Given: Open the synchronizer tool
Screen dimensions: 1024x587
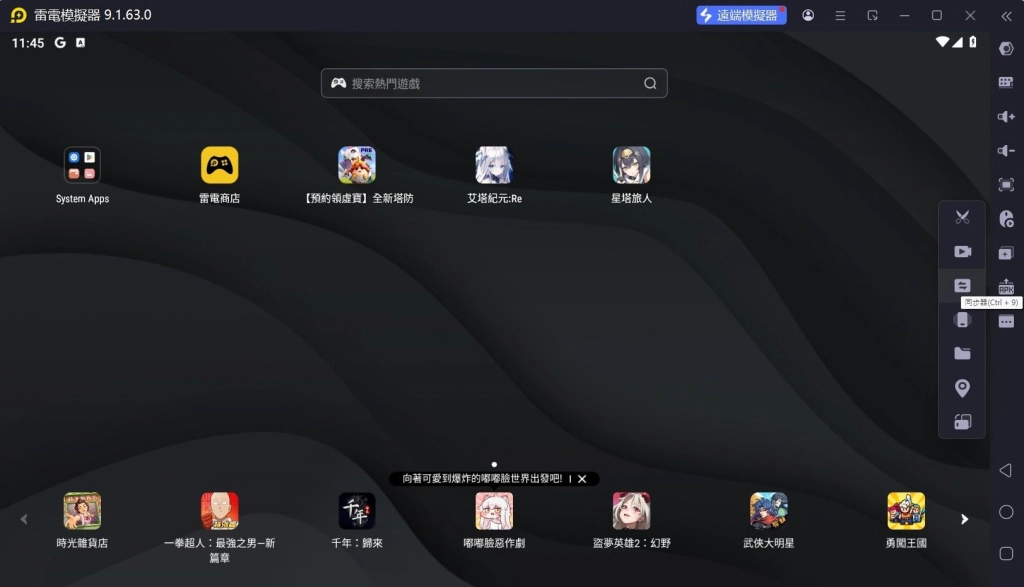Looking at the screenshot, I should tap(962, 286).
